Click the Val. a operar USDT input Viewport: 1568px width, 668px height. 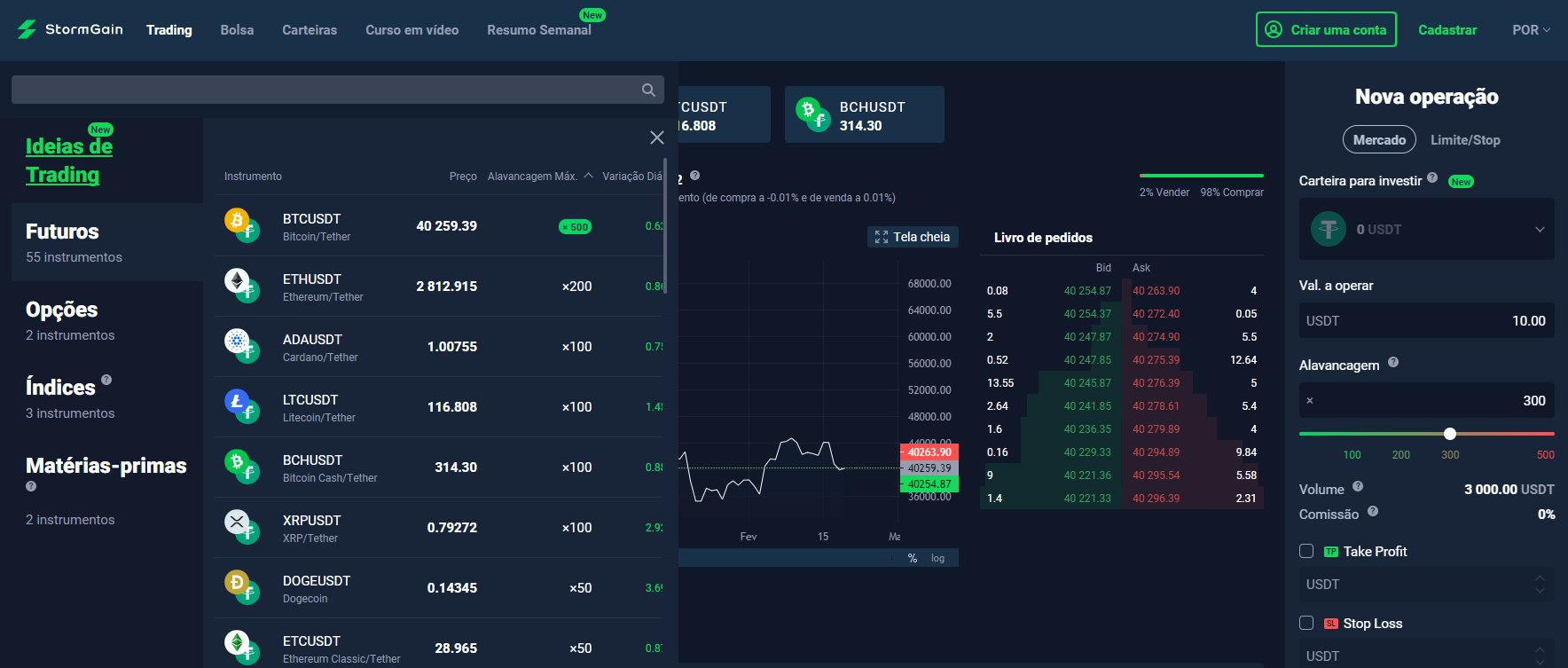coord(1427,320)
